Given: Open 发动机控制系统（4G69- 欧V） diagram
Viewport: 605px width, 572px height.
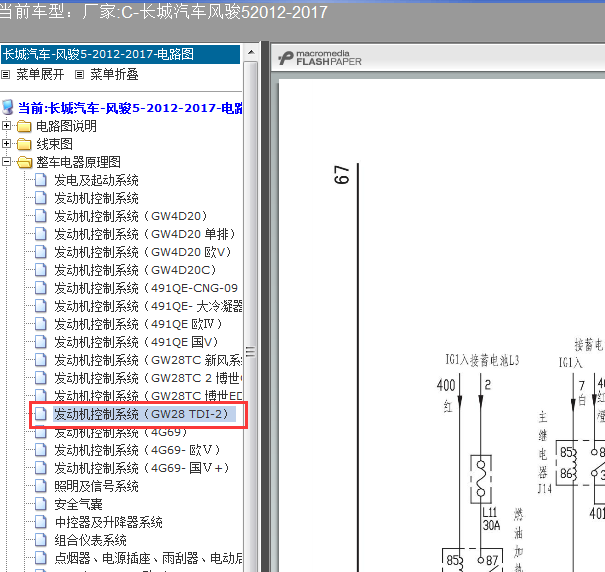Looking at the screenshot, I should click(x=137, y=450).
